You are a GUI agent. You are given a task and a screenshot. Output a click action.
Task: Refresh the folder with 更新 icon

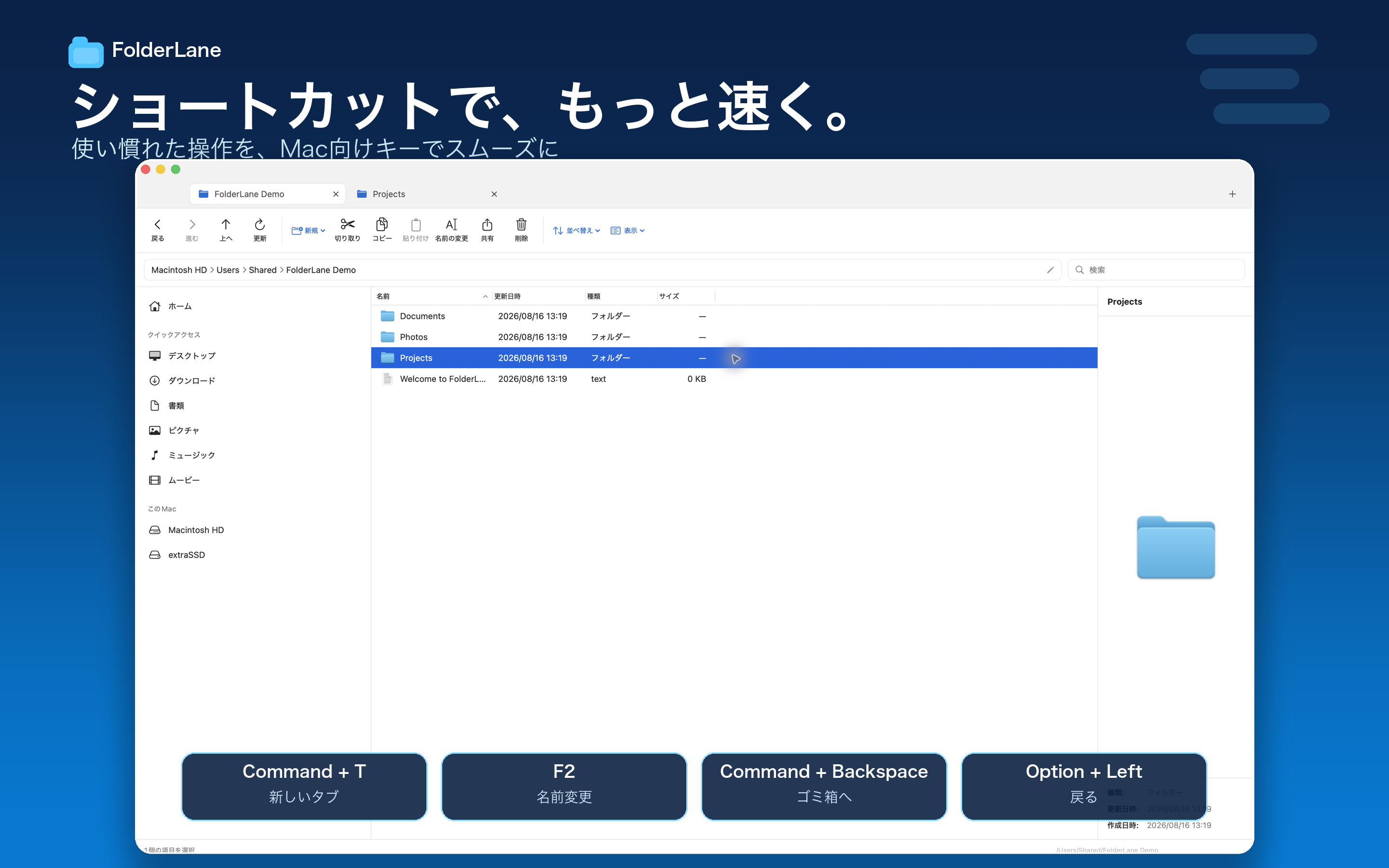[260, 230]
